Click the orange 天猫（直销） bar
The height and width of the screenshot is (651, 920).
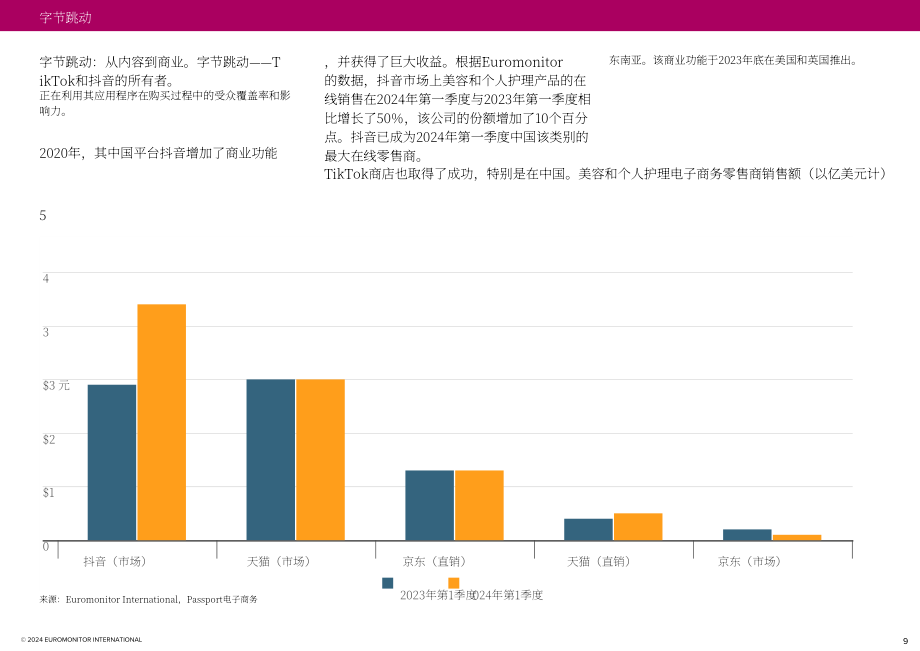(638, 527)
